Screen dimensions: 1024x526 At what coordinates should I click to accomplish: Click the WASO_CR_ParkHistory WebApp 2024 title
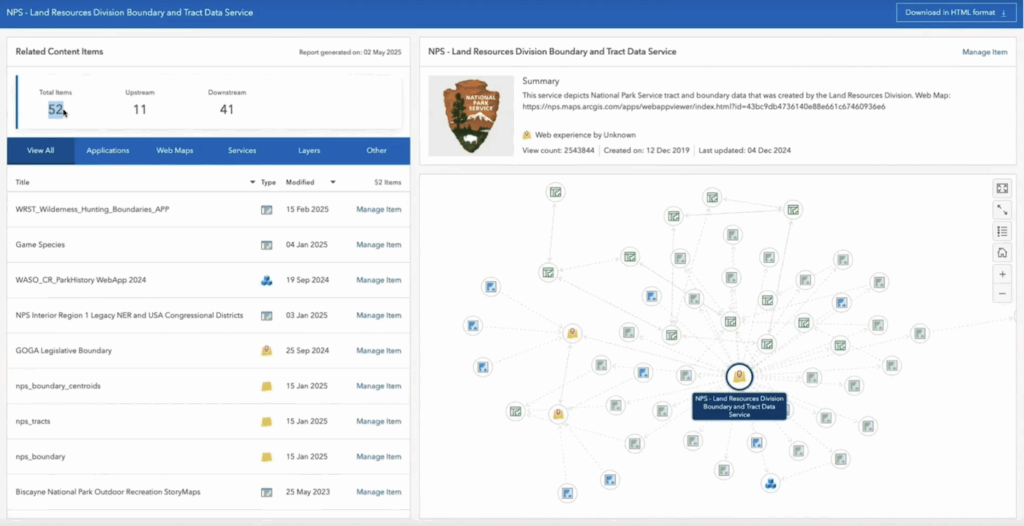tap(81, 280)
